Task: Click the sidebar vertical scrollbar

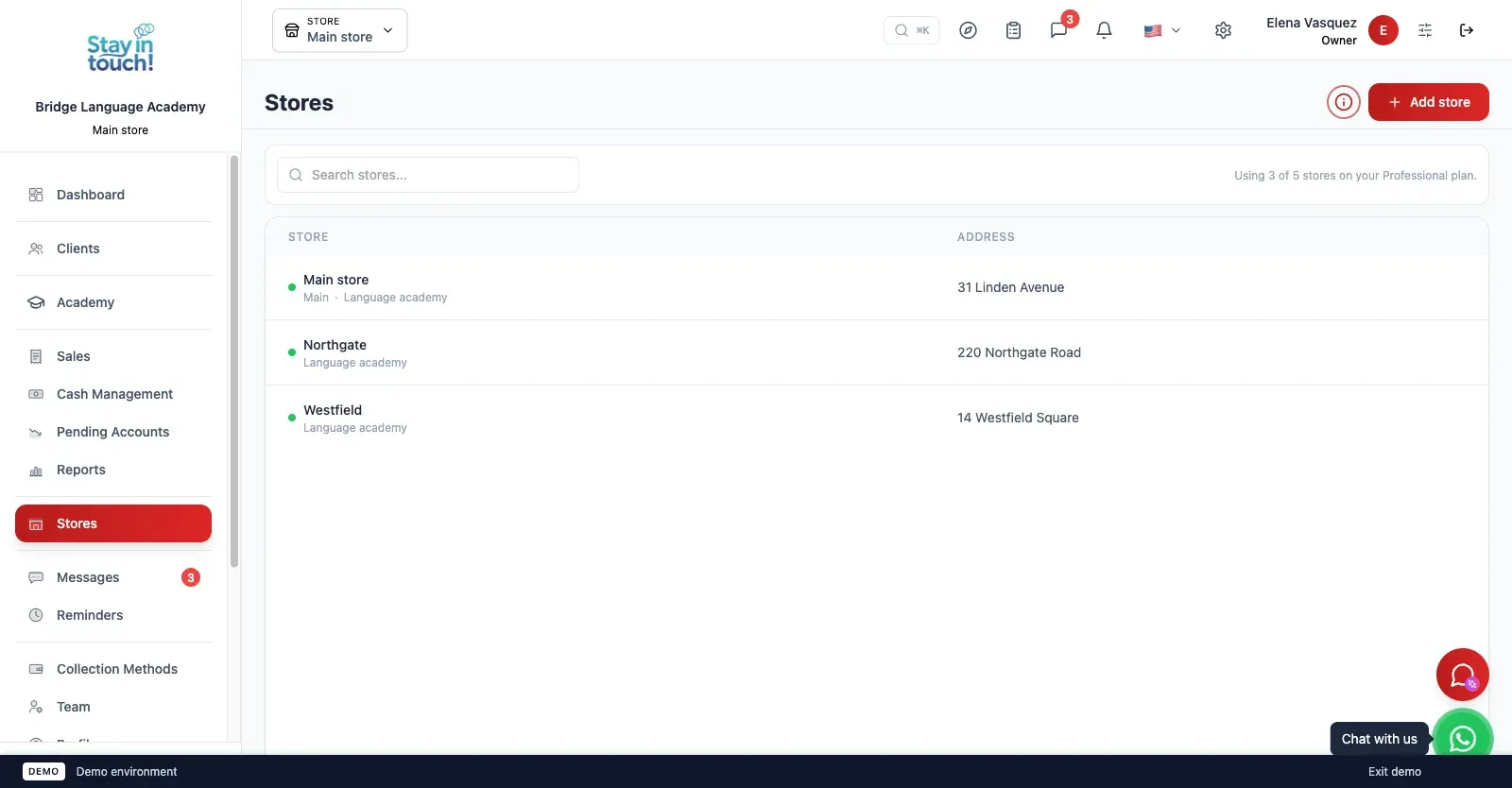Action: 234,361
